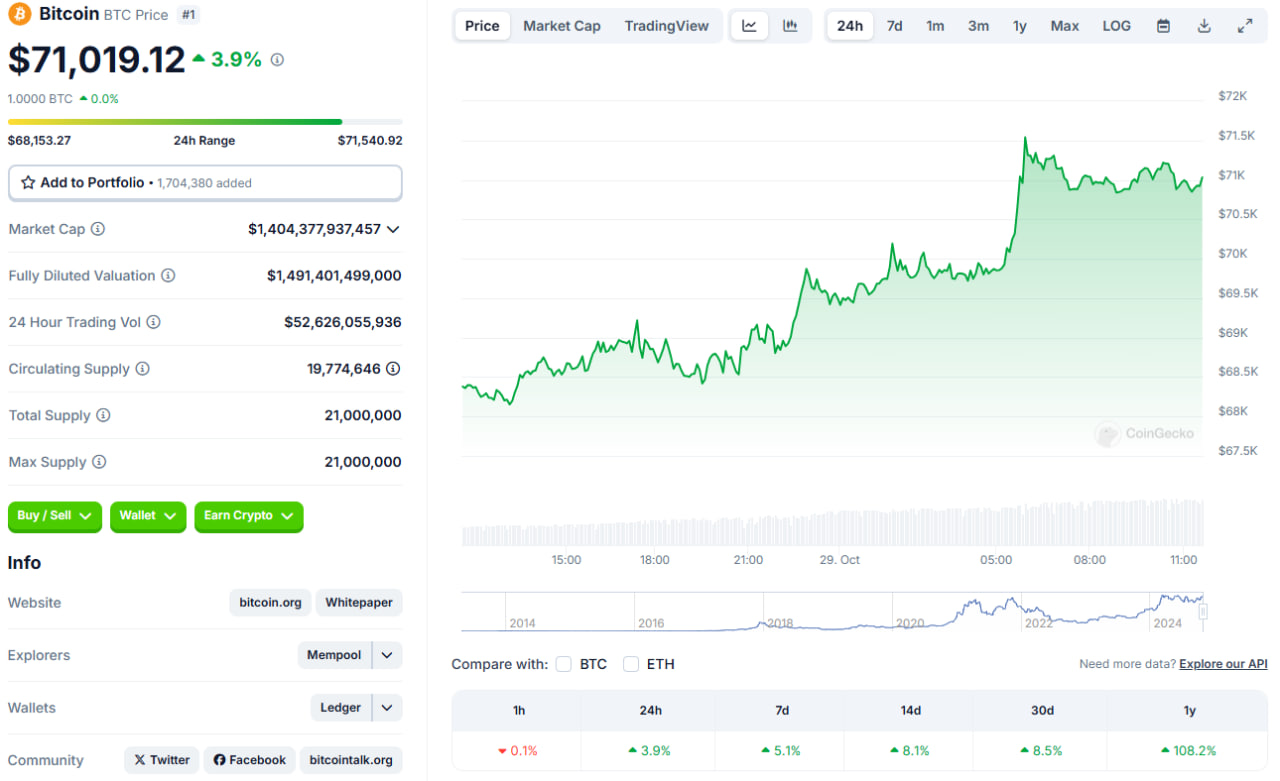Select the 7d time range
The height and width of the screenshot is (781, 1280).
[895, 26]
